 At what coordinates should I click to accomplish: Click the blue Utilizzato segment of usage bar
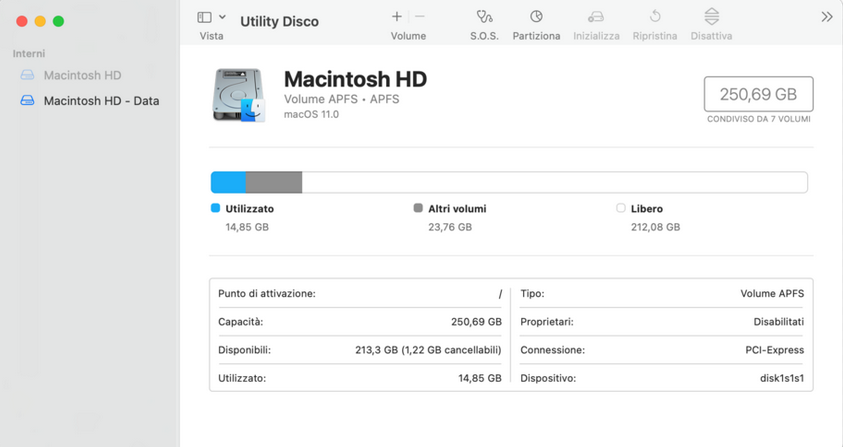point(228,182)
